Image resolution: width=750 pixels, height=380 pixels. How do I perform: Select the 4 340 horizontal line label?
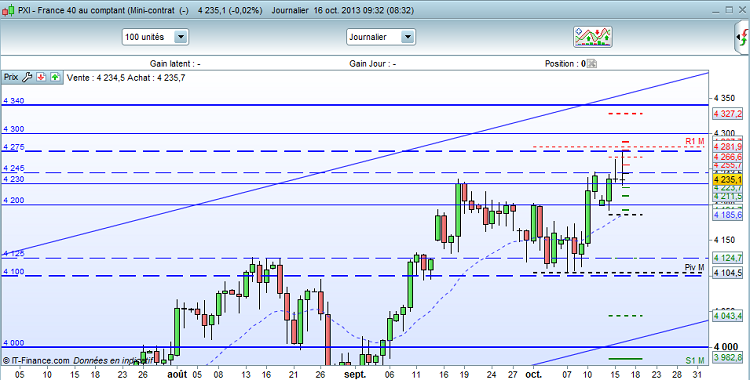13,101
